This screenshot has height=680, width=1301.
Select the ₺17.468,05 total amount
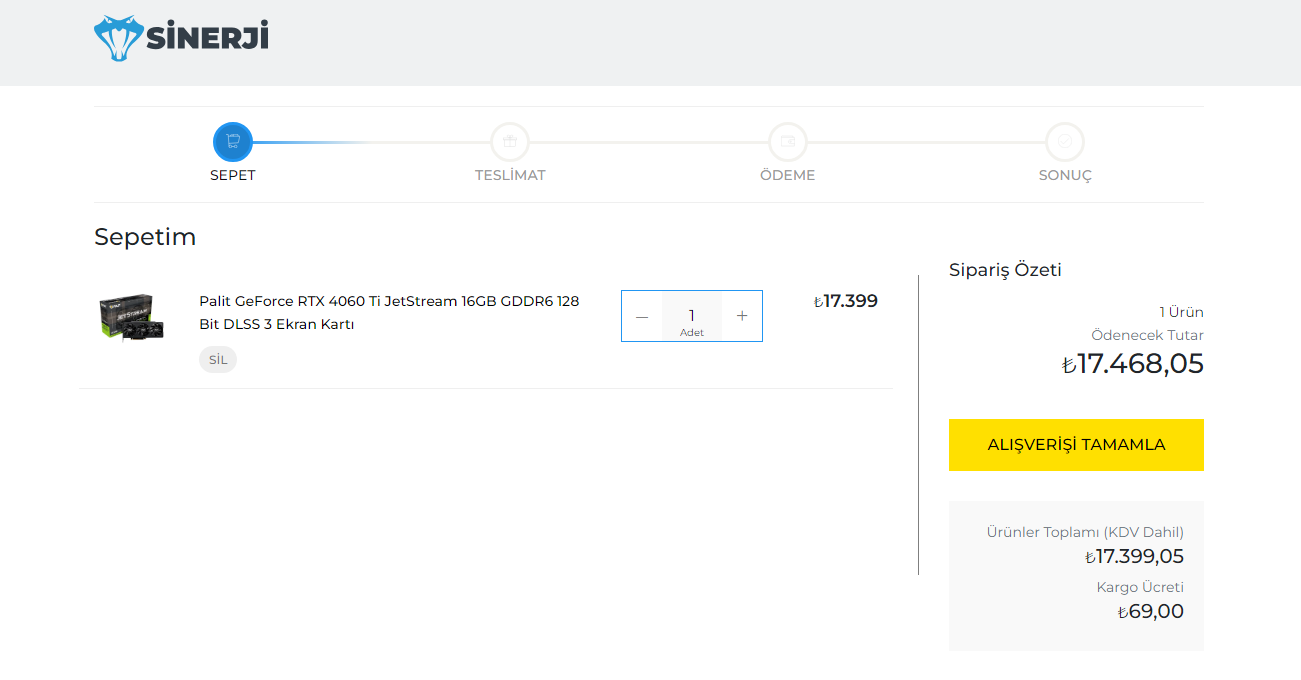coord(1133,363)
